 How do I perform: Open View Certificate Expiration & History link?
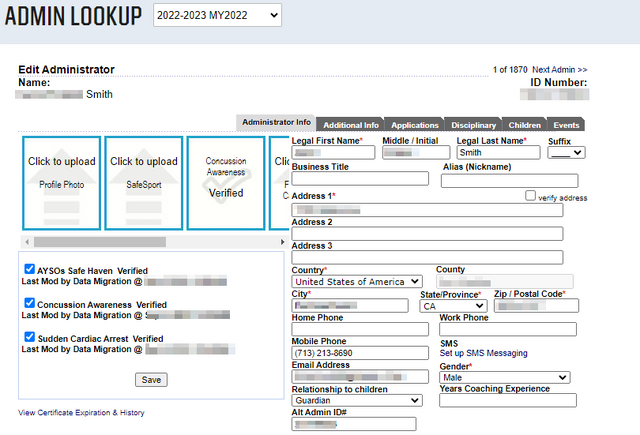81,413
